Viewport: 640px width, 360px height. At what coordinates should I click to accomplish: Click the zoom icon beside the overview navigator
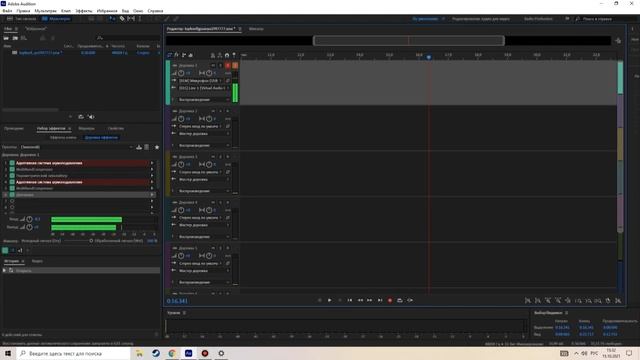click(x=618, y=40)
